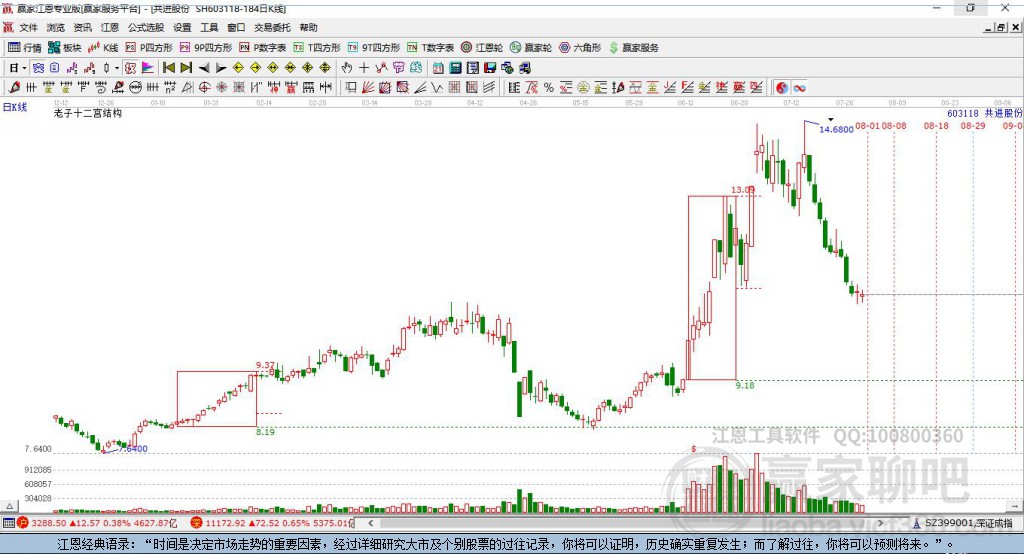1024x554 pixels.
Task: Click the 08-29 date marker
Action: pyautogui.click(x=972, y=125)
